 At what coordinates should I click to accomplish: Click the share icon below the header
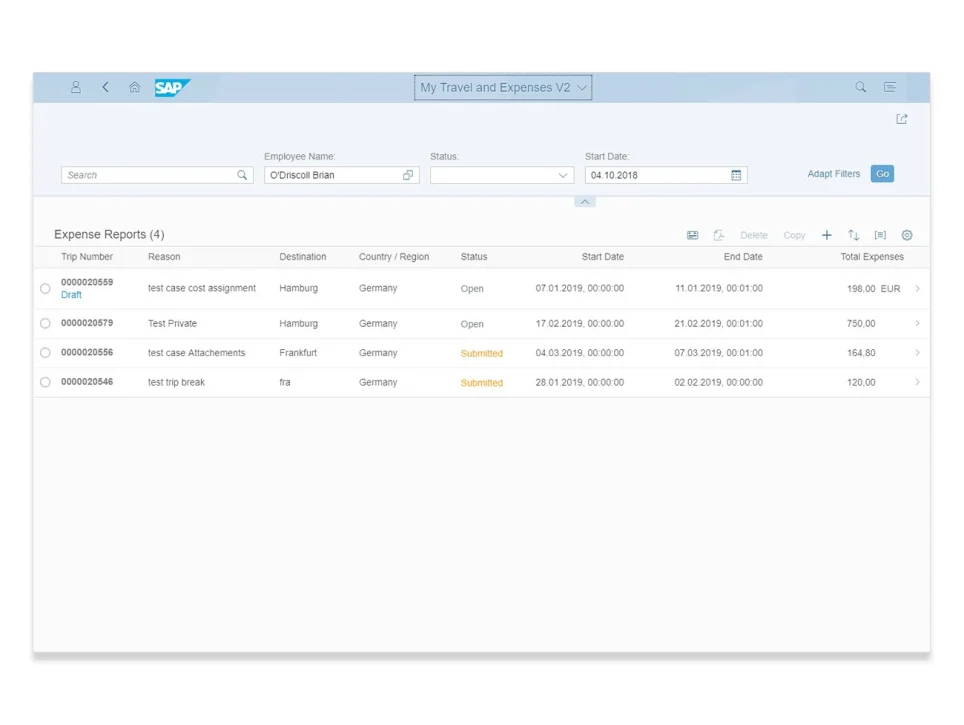coord(902,119)
